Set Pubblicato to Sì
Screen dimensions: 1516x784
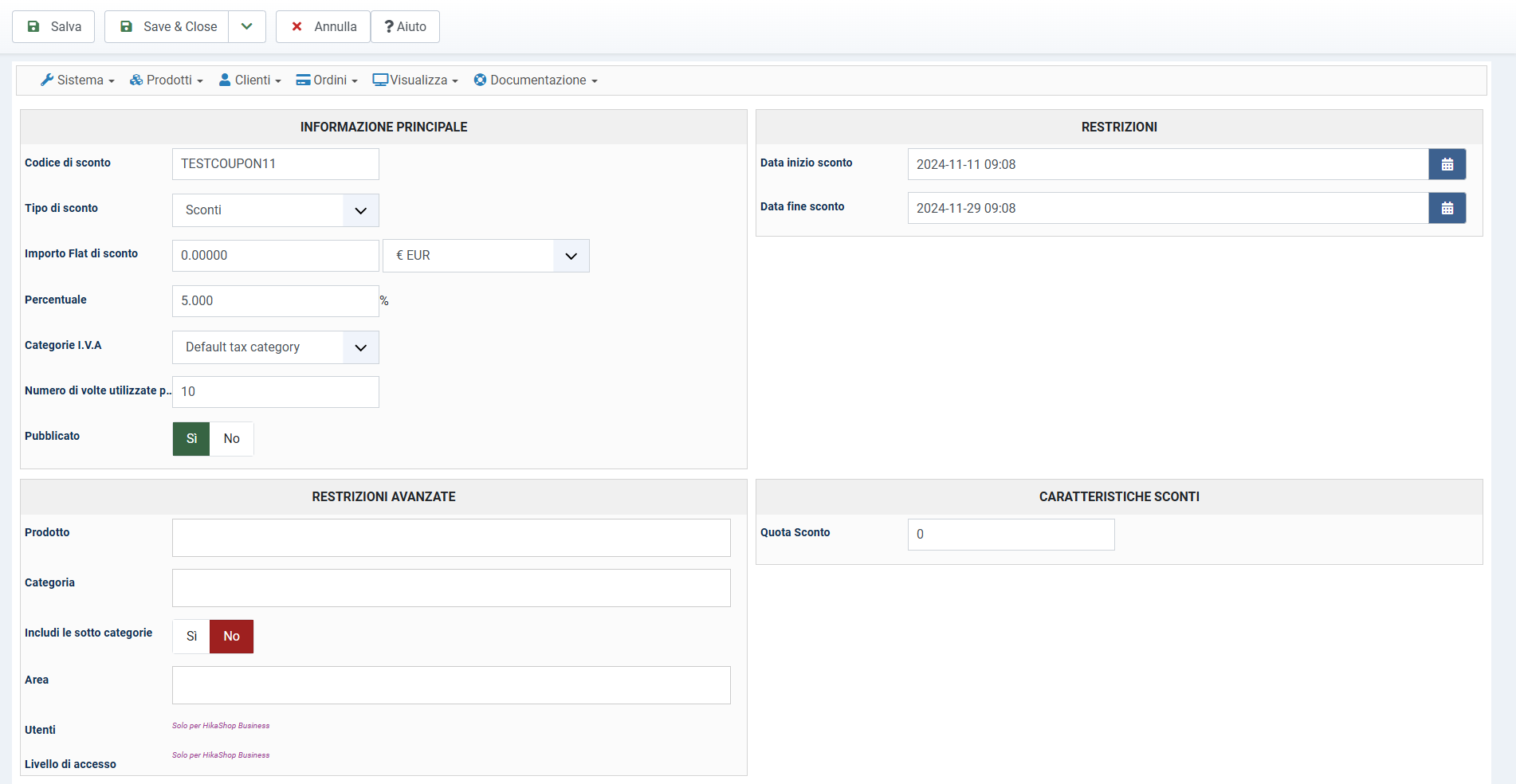191,439
